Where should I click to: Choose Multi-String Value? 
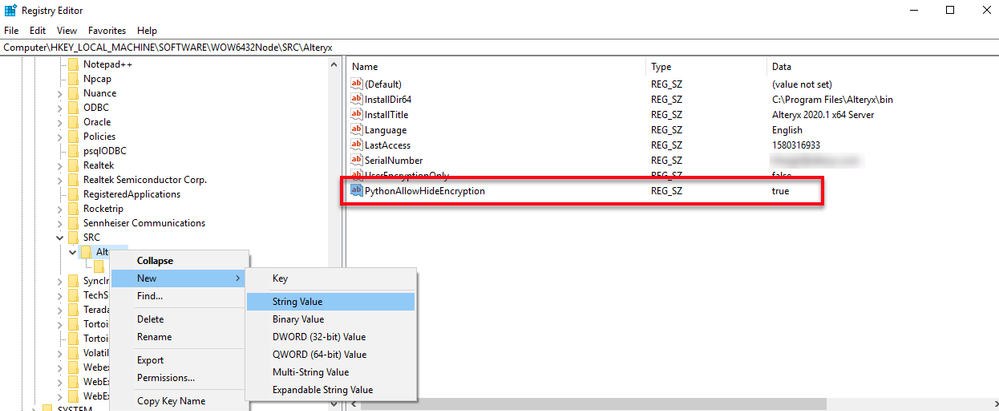[x=331, y=372]
